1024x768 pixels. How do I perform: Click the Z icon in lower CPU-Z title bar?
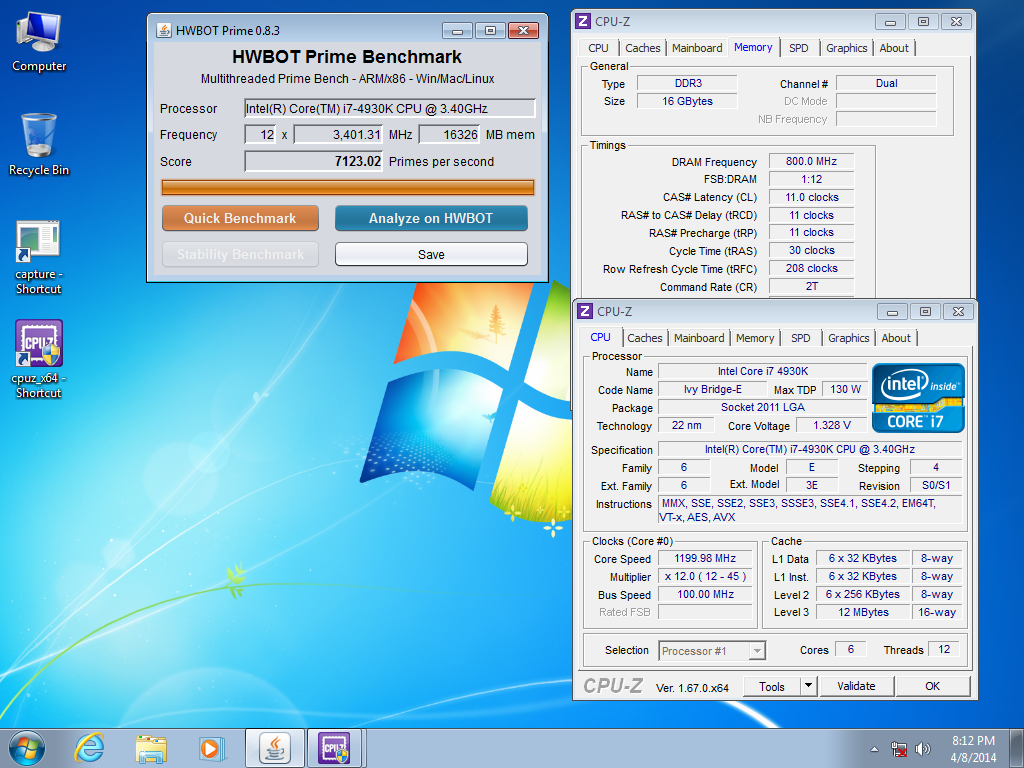[x=585, y=311]
